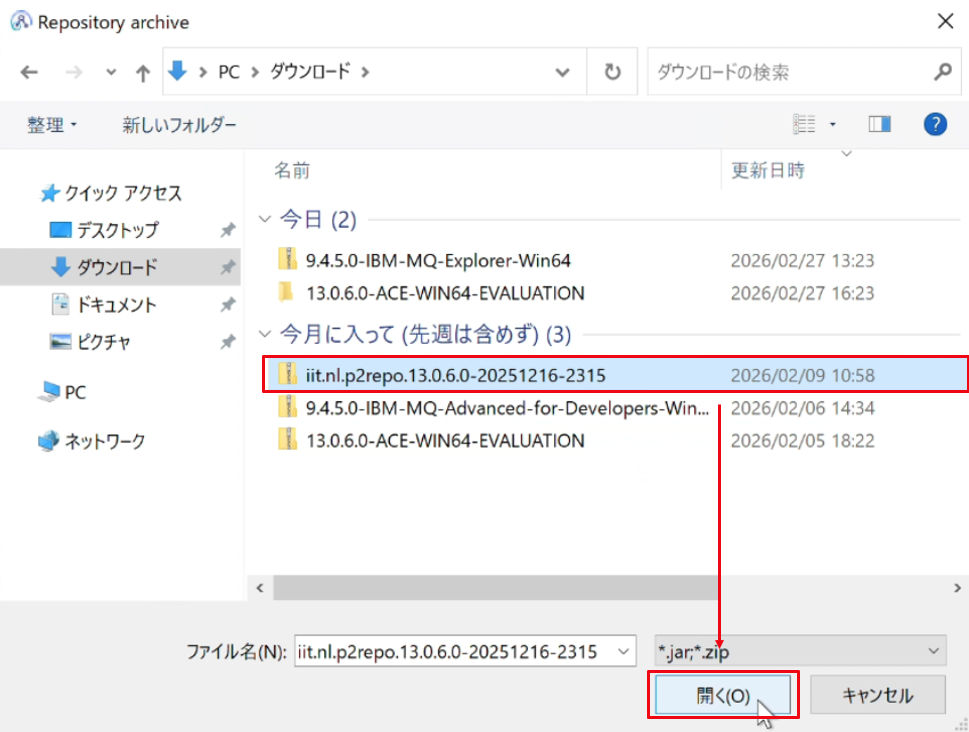Change view layout via view icon

(804, 124)
